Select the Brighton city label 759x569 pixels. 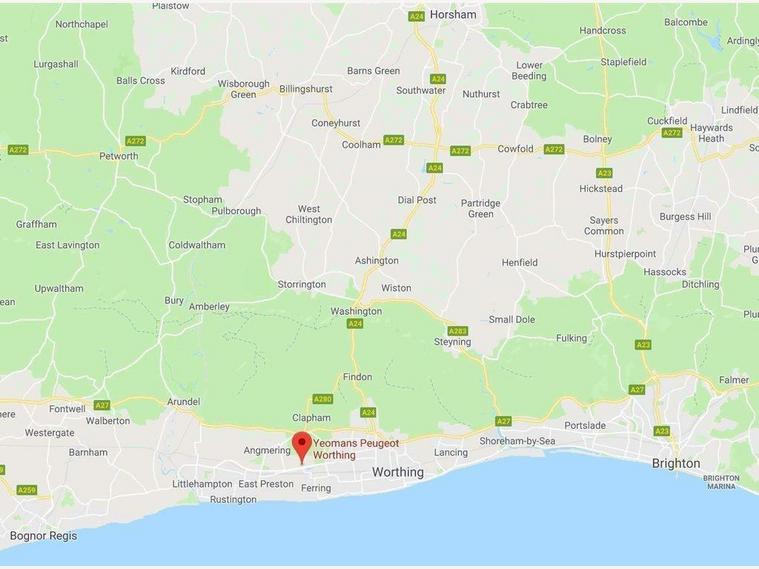pyautogui.click(x=676, y=463)
